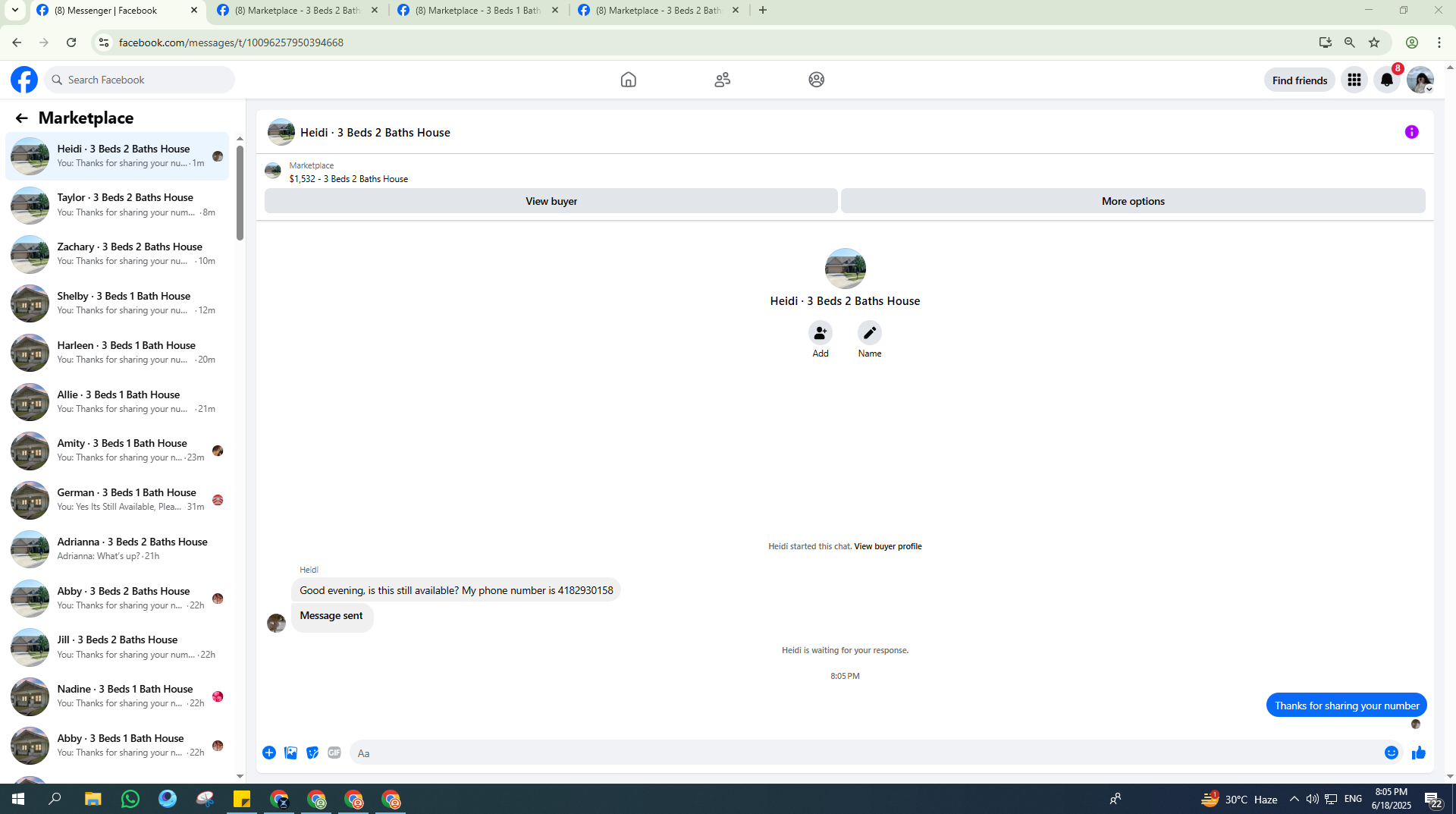Click the install app icon in address bar
Screen dimensions: 1456x814
click(x=1326, y=42)
